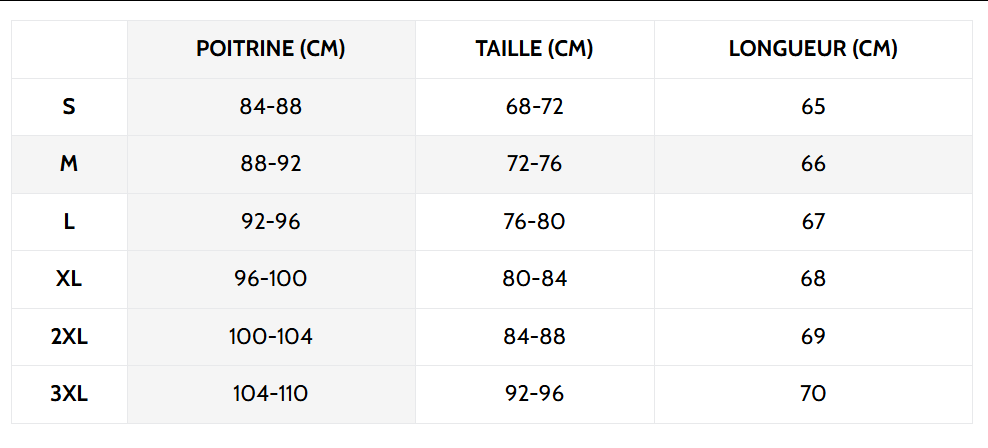
Task: Click waist value 76-80 for size L
Action: point(534,221)
